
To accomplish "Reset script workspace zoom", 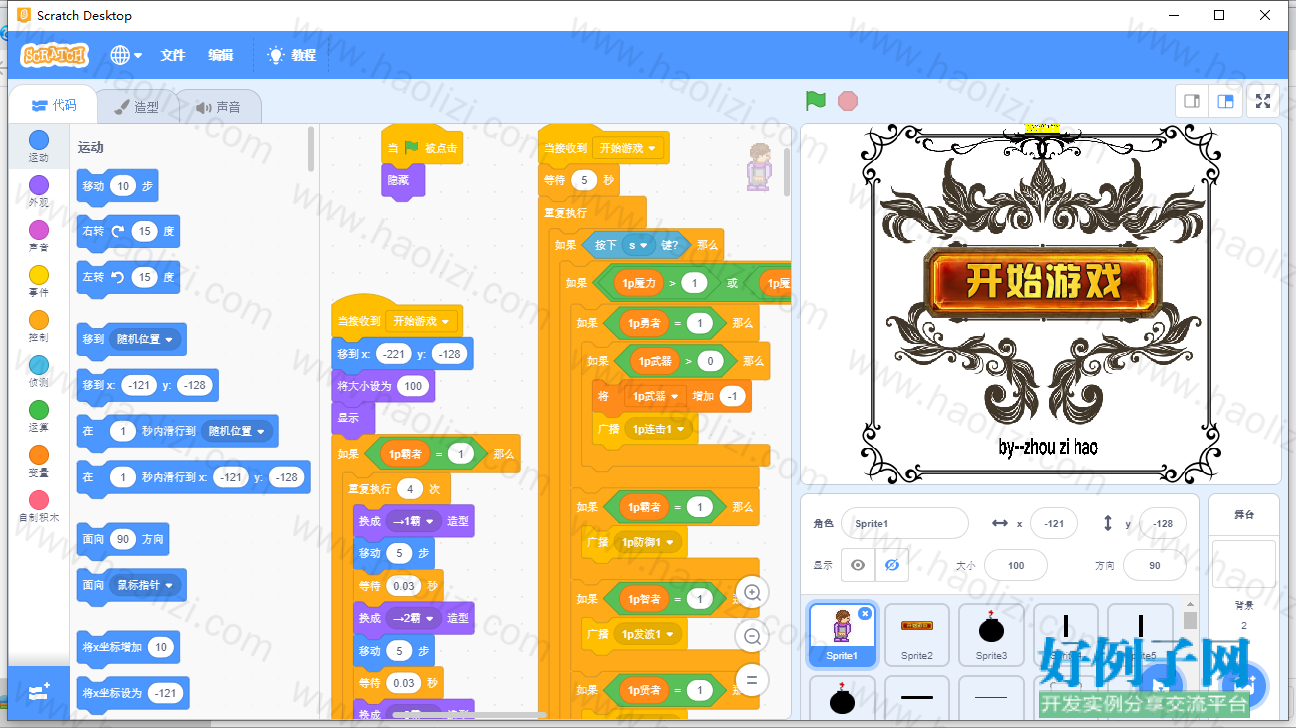I will pyautogui.click(x=752, y=680).
